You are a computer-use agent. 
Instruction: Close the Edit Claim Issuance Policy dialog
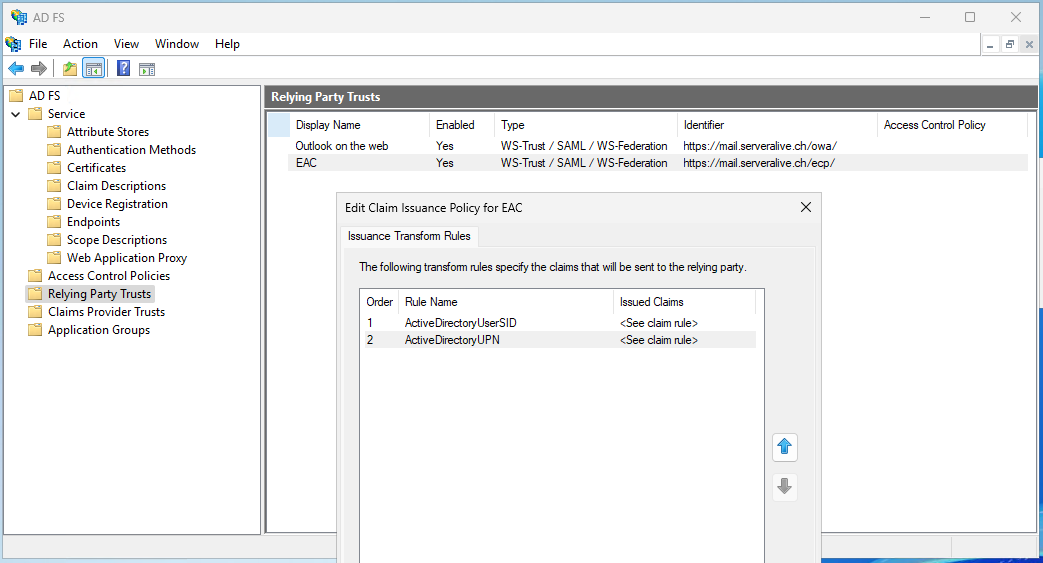806,207
